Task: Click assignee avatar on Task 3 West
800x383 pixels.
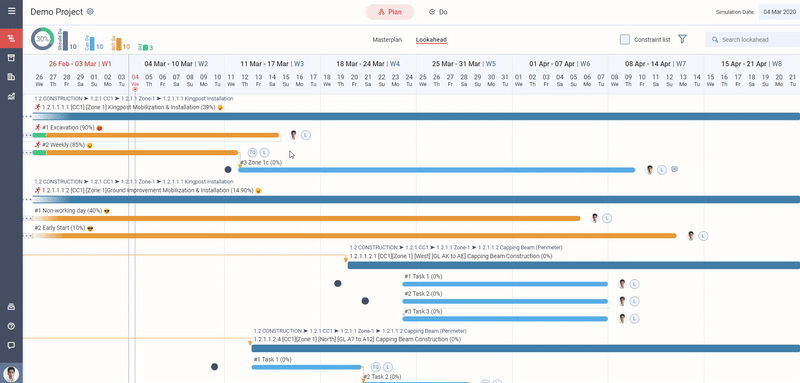Action: point(622,319)
